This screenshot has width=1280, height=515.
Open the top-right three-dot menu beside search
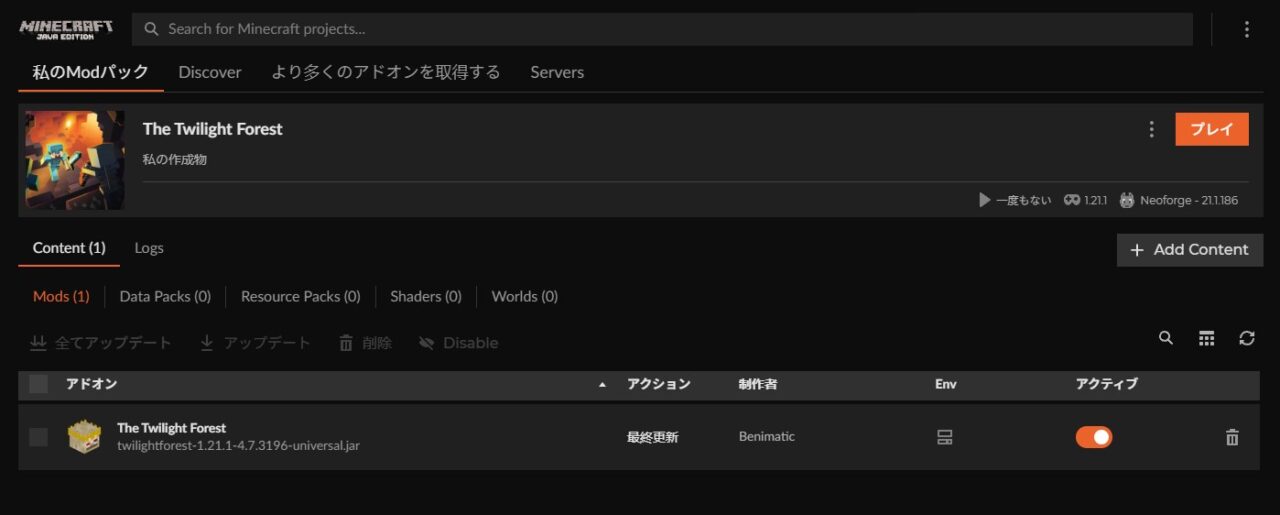[1246, 29]
